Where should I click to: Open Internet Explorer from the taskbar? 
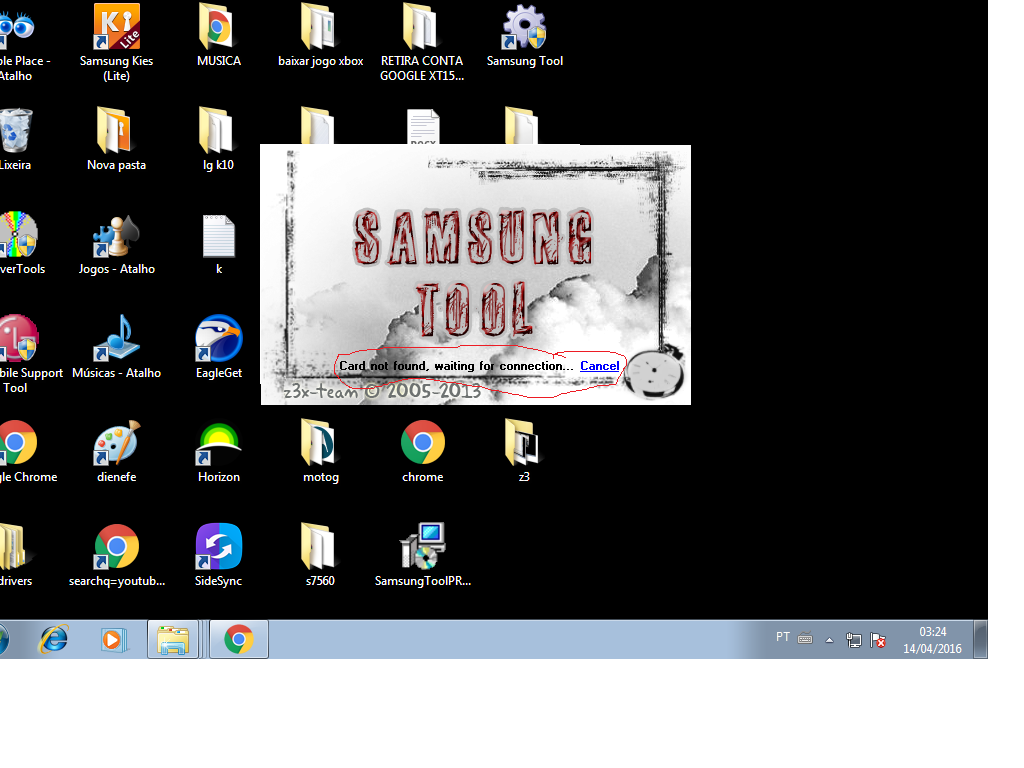[x=54, y=639]
